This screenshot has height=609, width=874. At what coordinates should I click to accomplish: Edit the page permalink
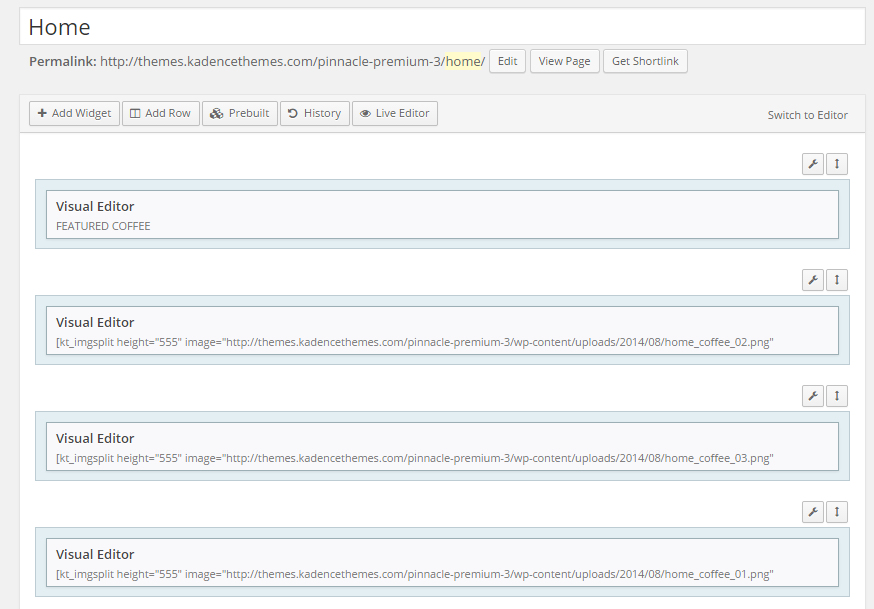[507, 61]
